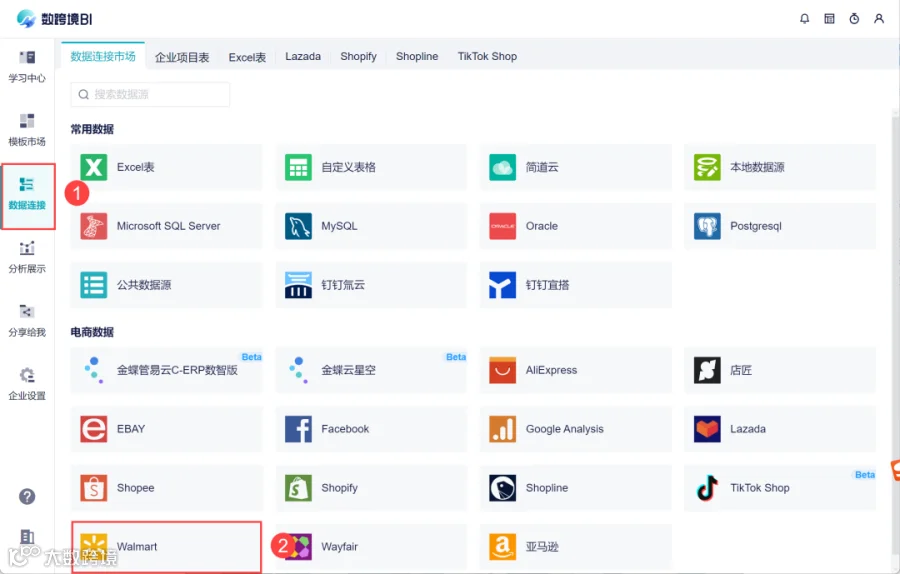Select the EBAY icon

pos(94,429)
